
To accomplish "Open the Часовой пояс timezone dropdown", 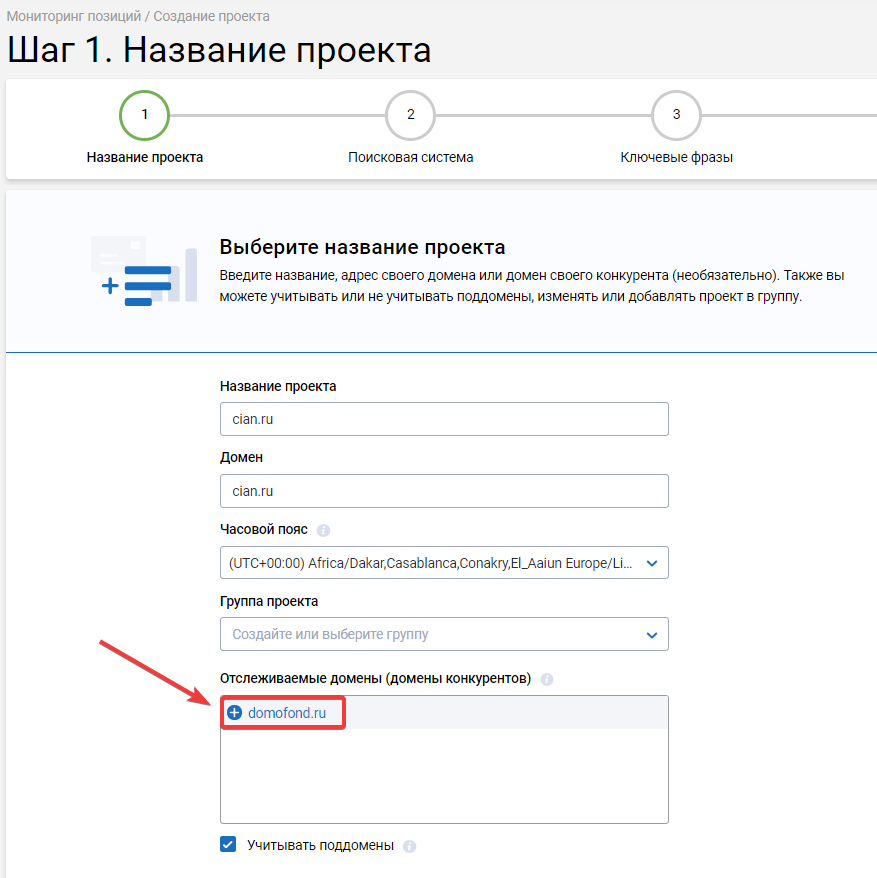I will [444, 563].
